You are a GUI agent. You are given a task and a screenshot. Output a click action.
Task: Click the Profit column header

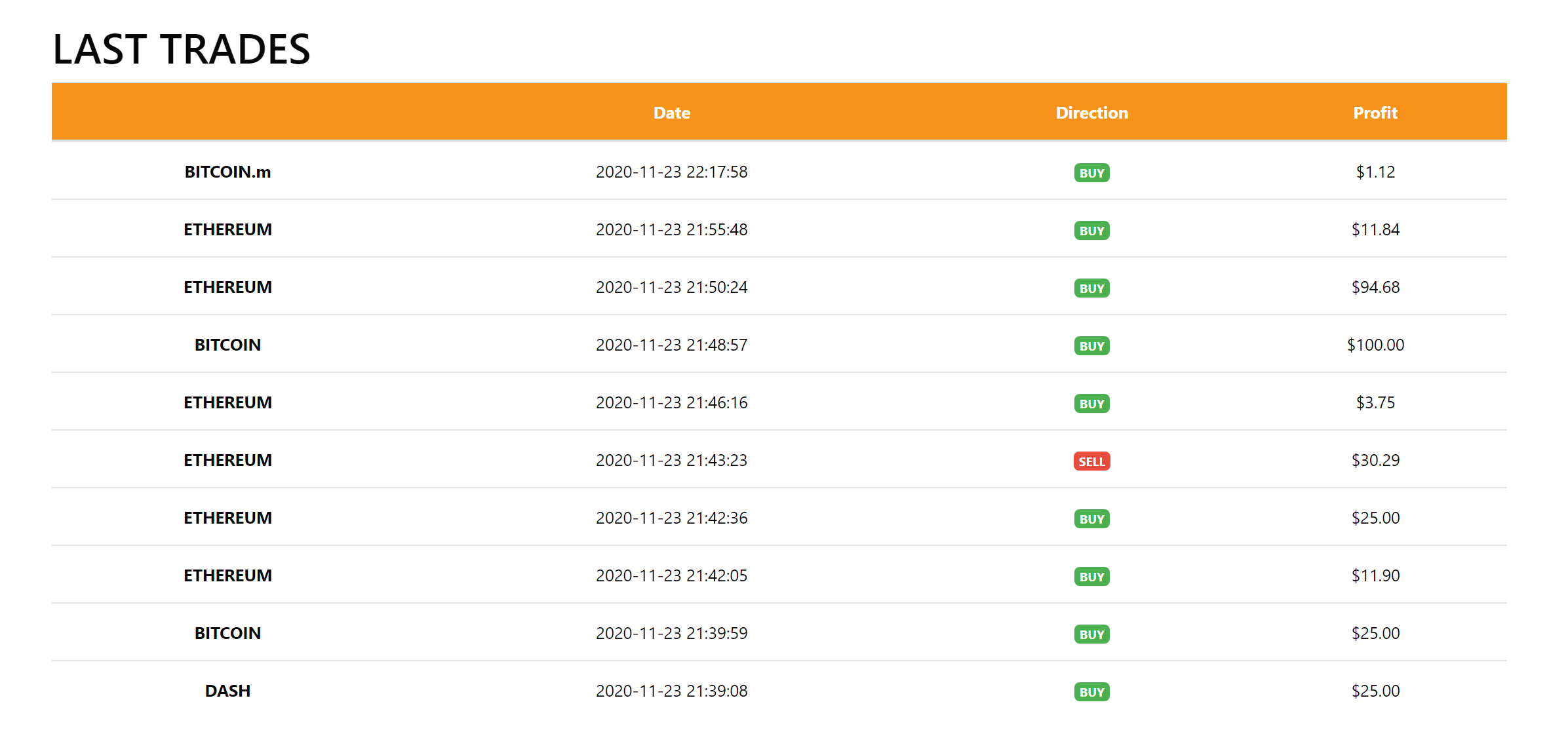(x=1375, y=113)
